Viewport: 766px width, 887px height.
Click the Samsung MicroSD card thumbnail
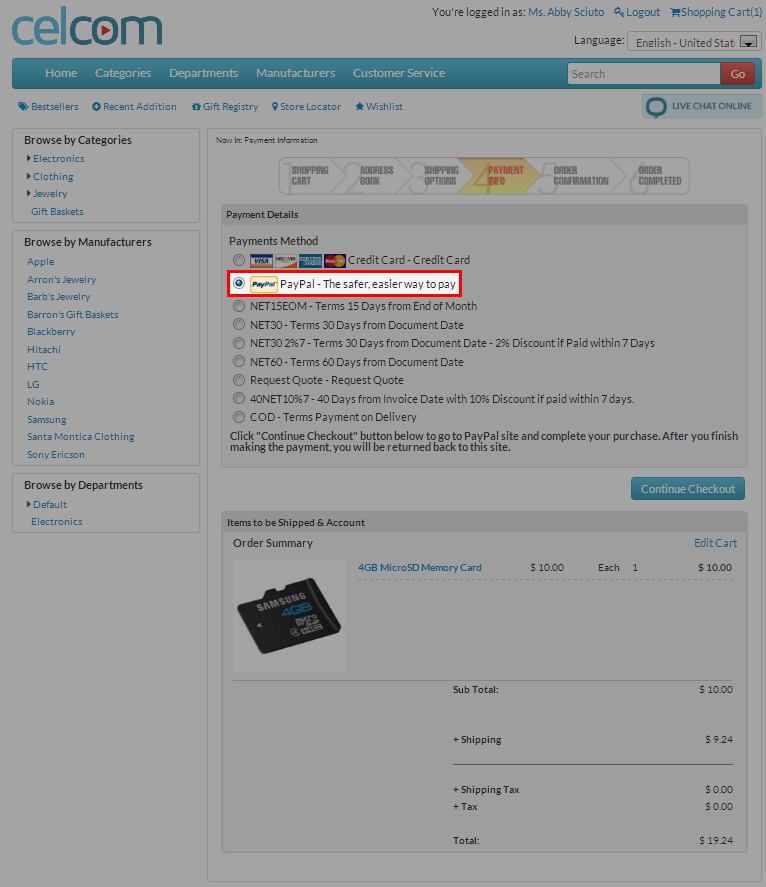tap(289, 614)
